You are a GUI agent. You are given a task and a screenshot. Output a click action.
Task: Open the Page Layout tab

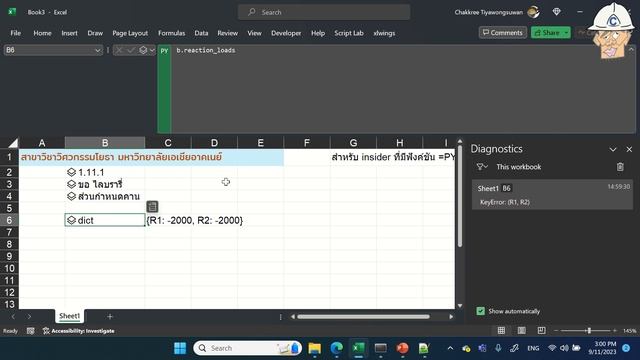click(x=130, y=33)
